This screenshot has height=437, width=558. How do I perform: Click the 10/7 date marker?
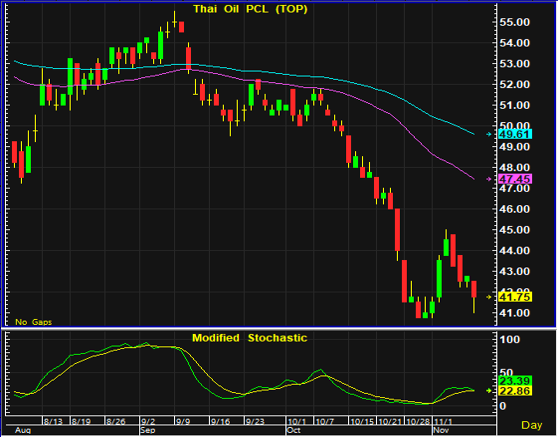point(325,422)
